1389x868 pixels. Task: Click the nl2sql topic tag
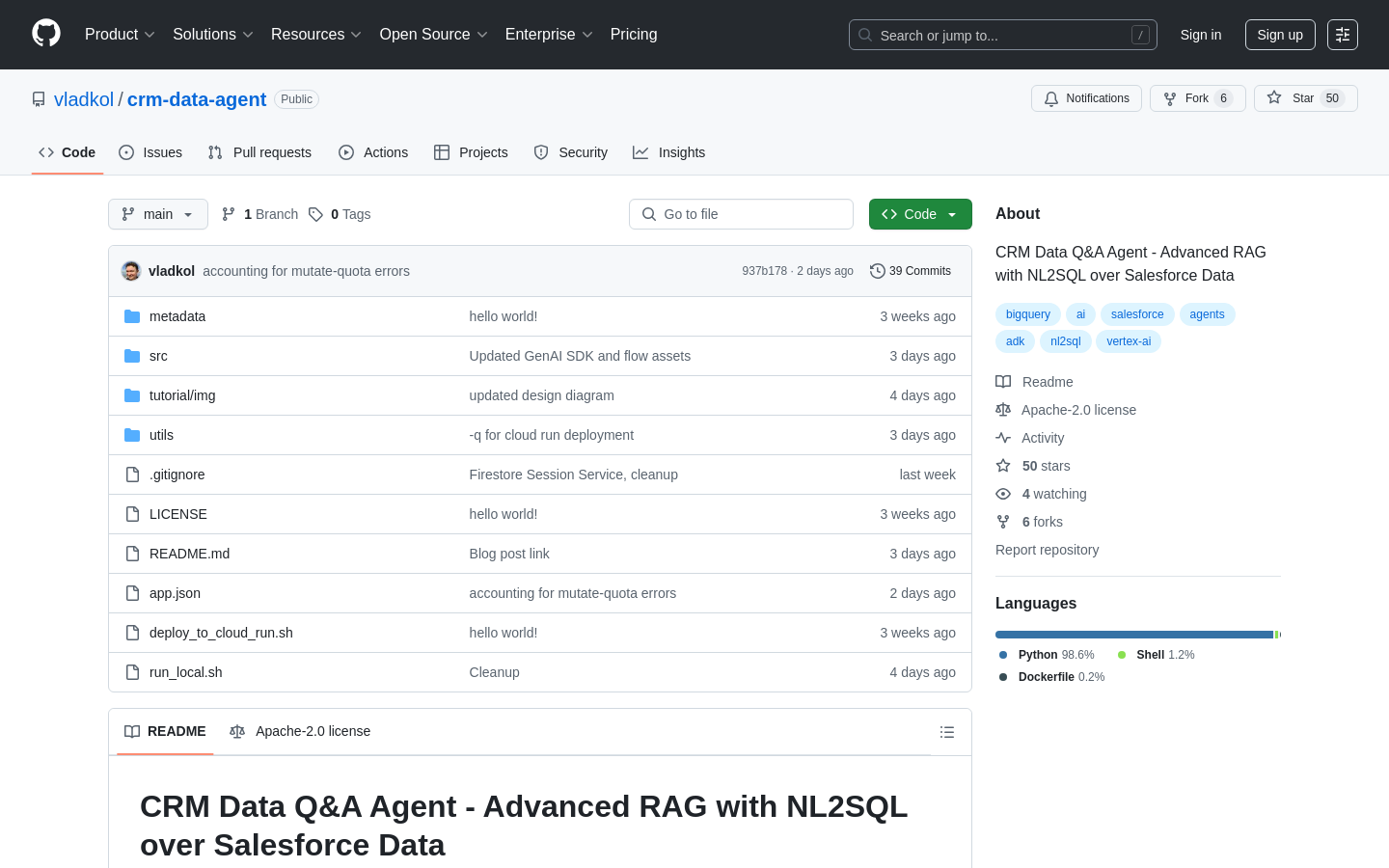[x=1066, y=341]
